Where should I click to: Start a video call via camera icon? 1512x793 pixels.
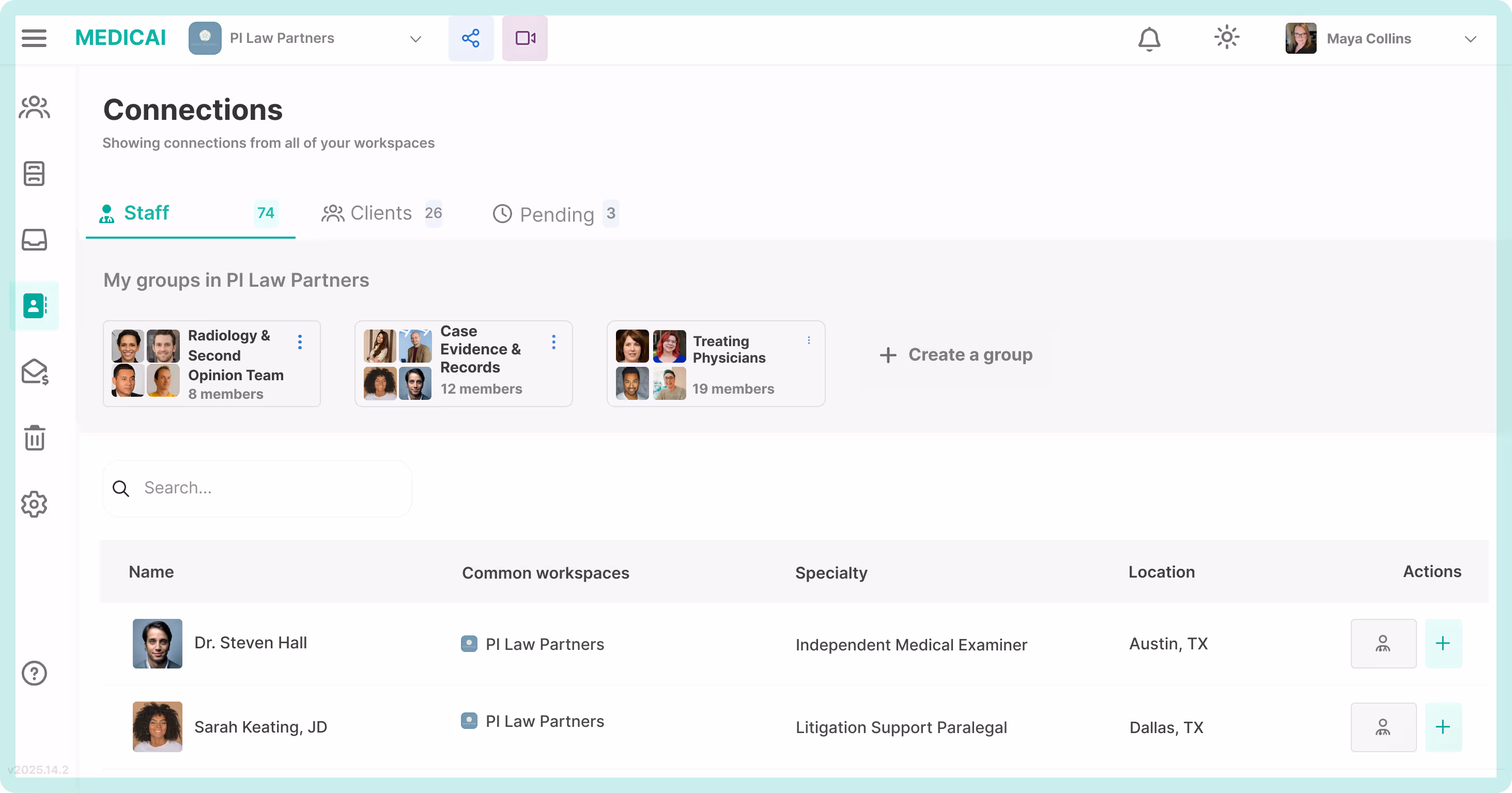tap(524, 38)
